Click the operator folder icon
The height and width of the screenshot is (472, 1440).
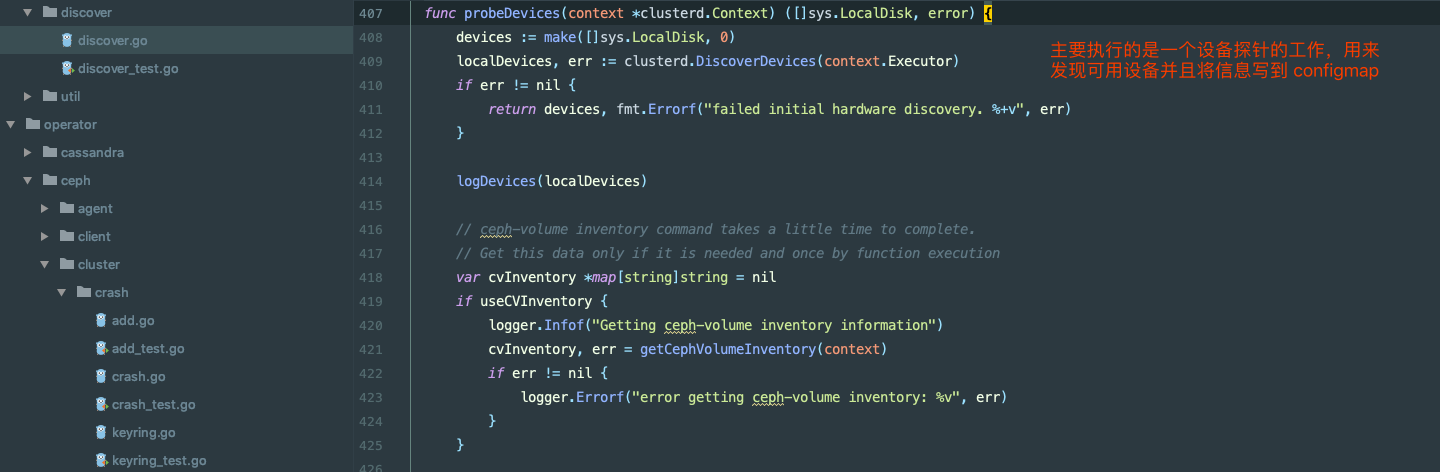point(31,125)
